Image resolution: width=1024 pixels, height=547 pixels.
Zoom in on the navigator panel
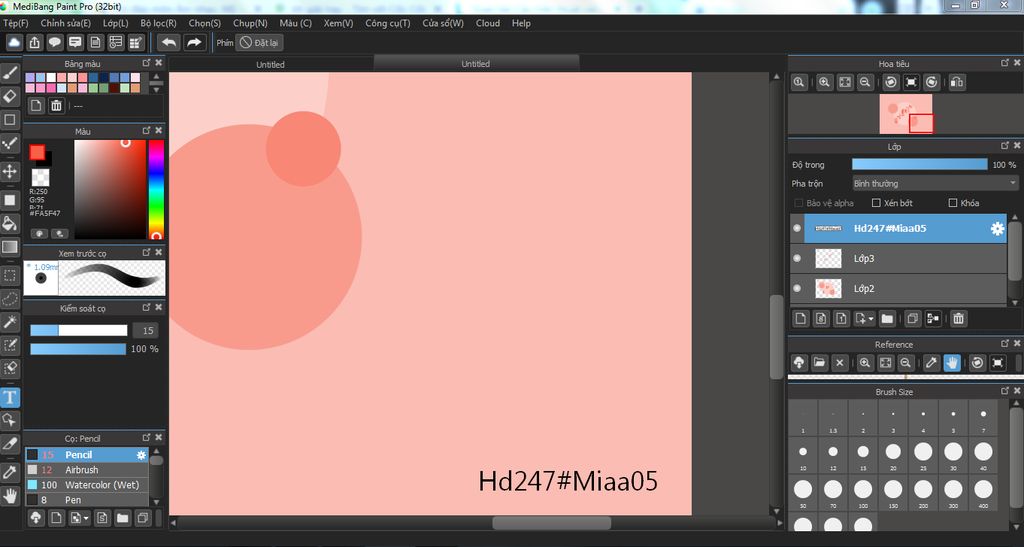tap(824, 82)
